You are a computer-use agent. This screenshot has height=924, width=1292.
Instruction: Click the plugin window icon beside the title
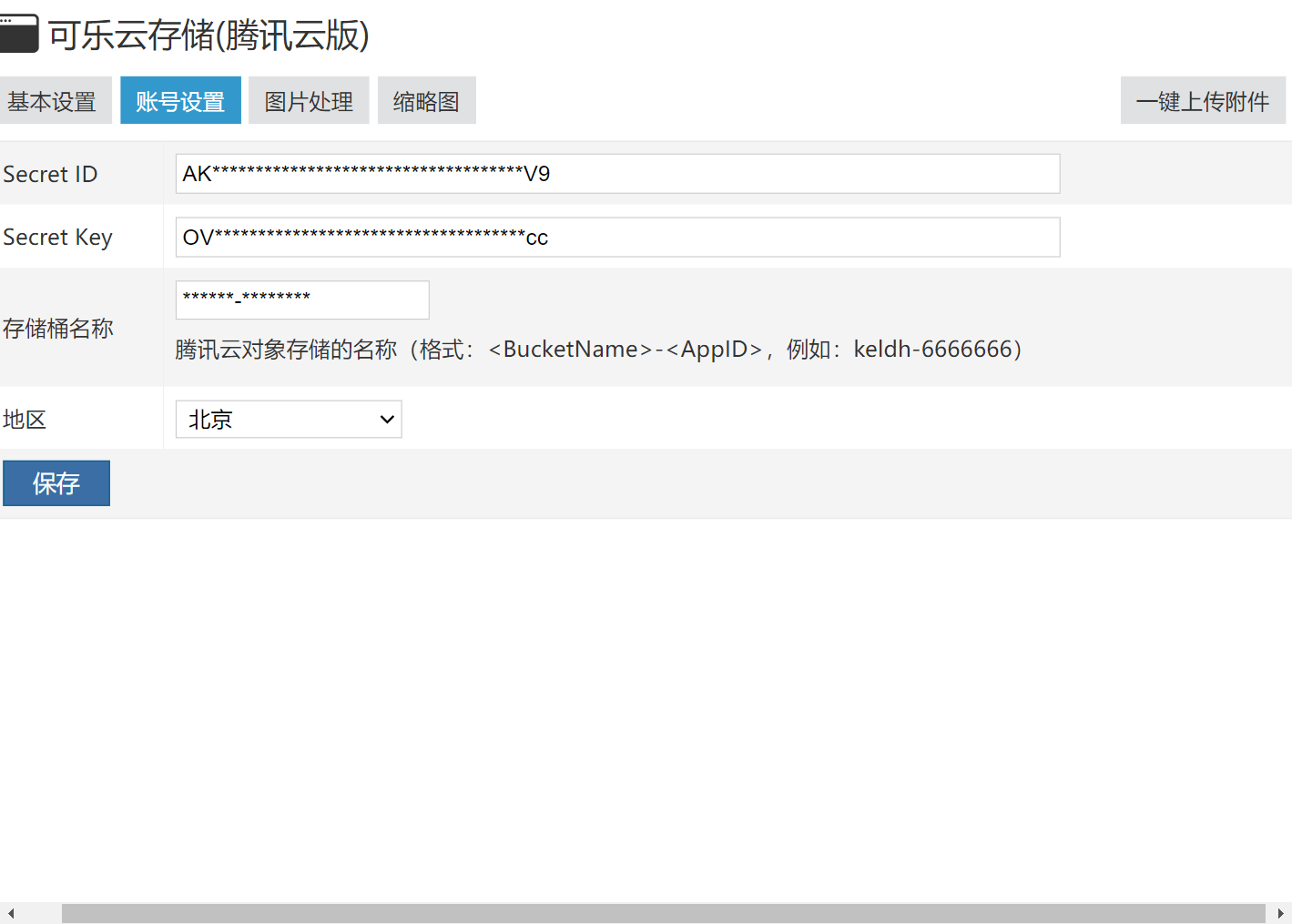[18, 34]
